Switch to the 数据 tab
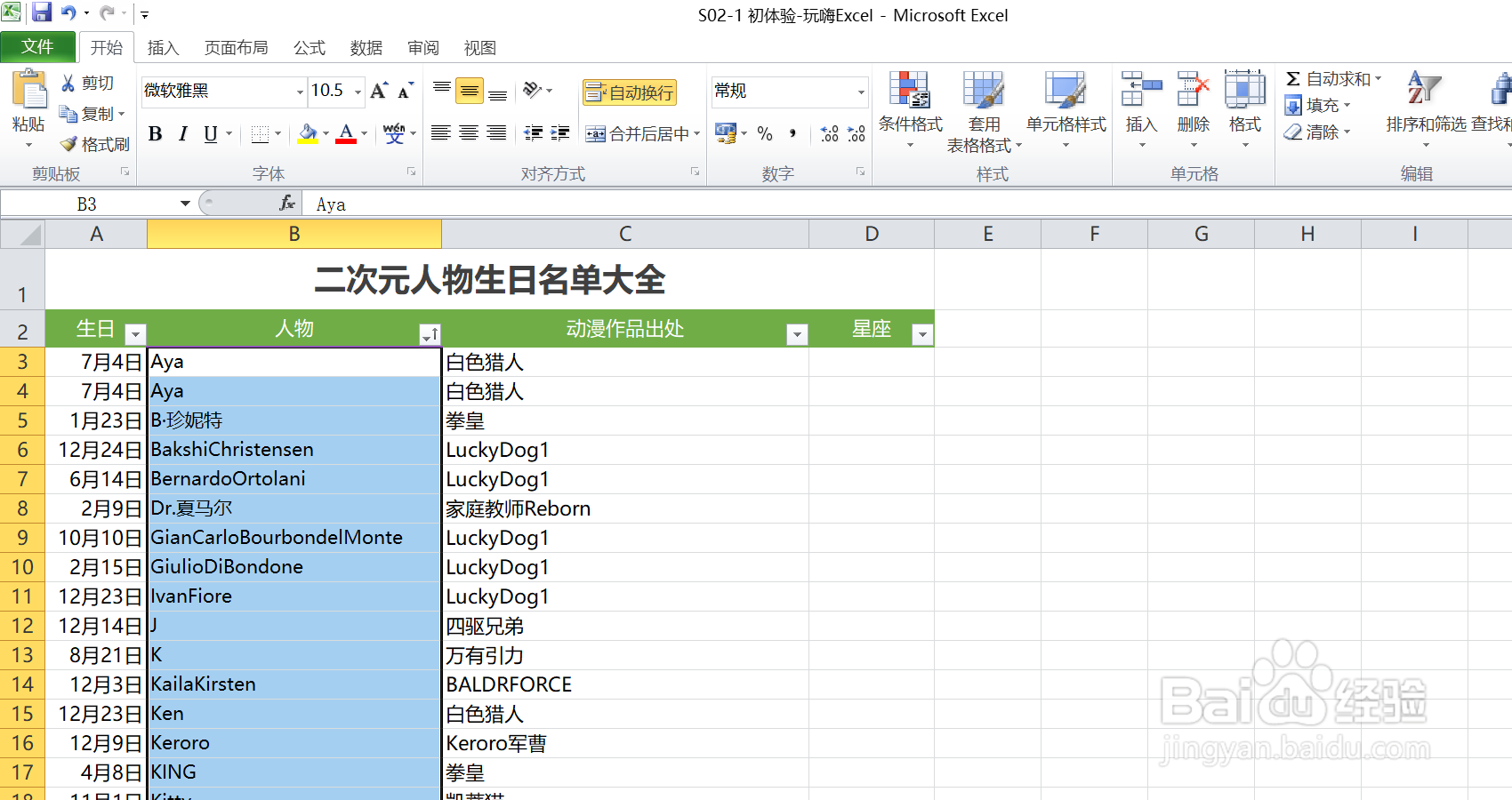1512x800 pixels. 366,48
